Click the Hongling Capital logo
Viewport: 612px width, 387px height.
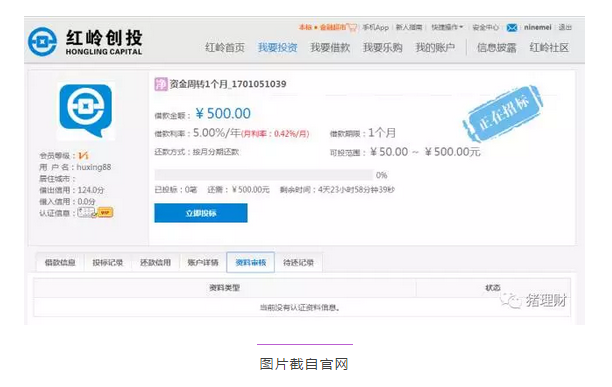coord(85,42)
